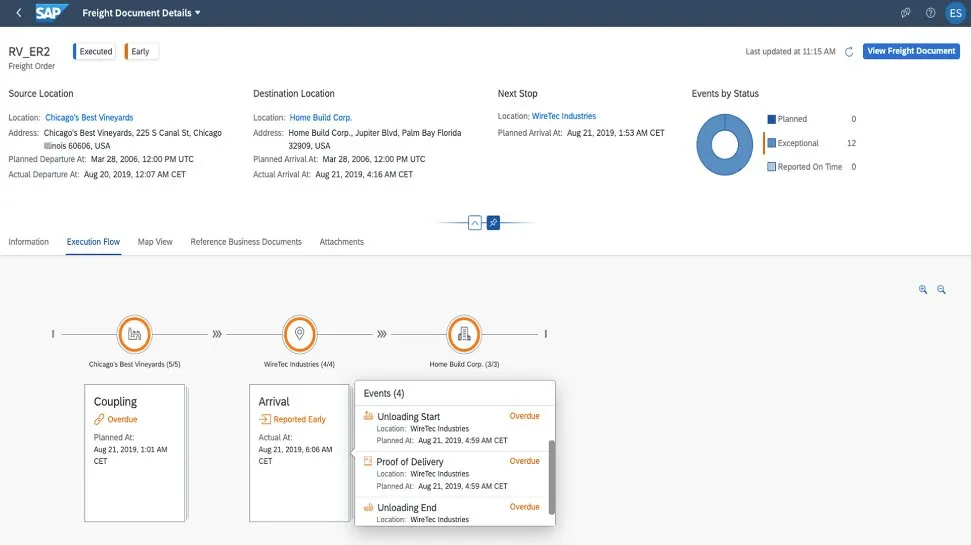Click the View Freight Document button
Viewport: 971px width, 545px height.
(x=911, y=51)
